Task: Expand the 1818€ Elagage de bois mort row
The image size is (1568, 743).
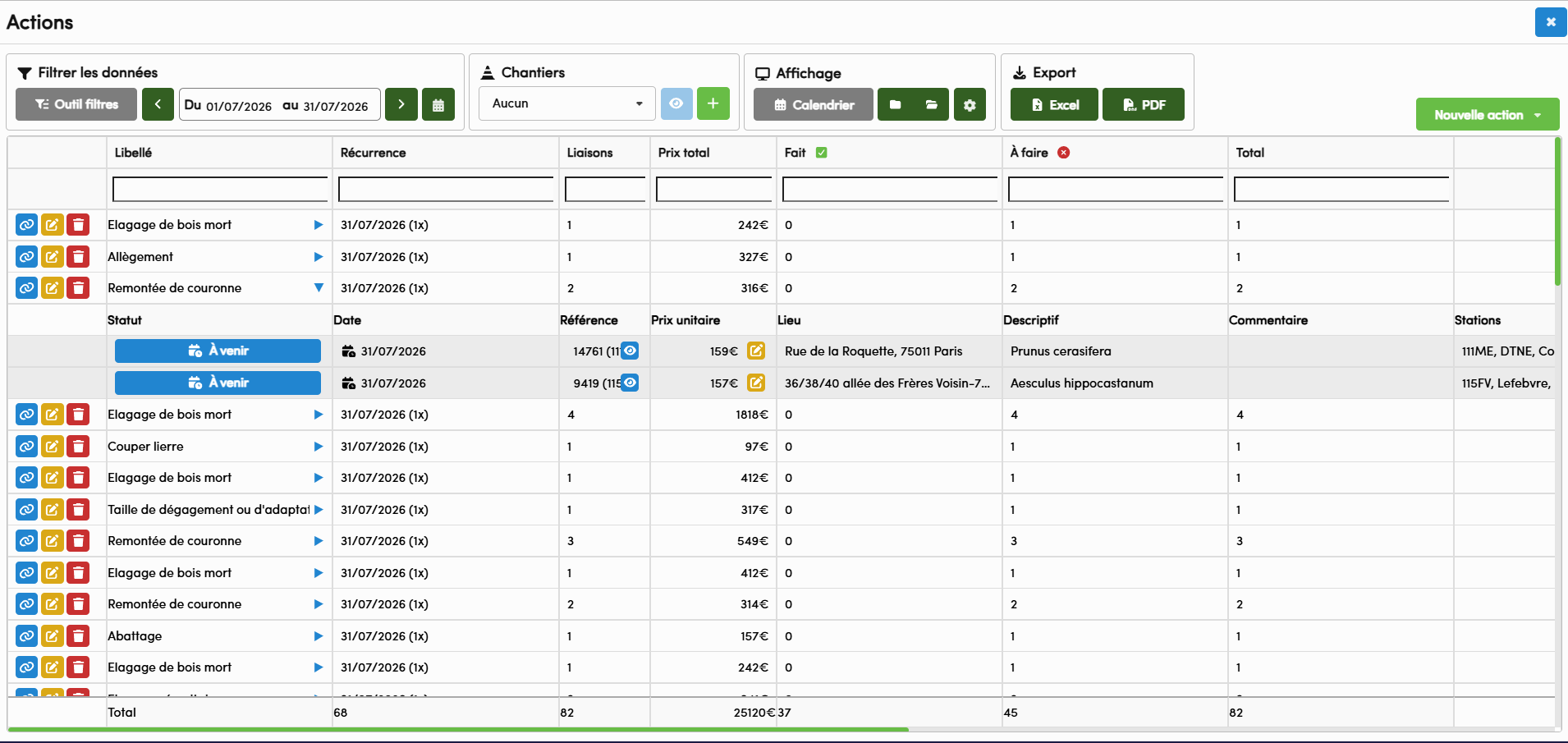Action: 319,415
